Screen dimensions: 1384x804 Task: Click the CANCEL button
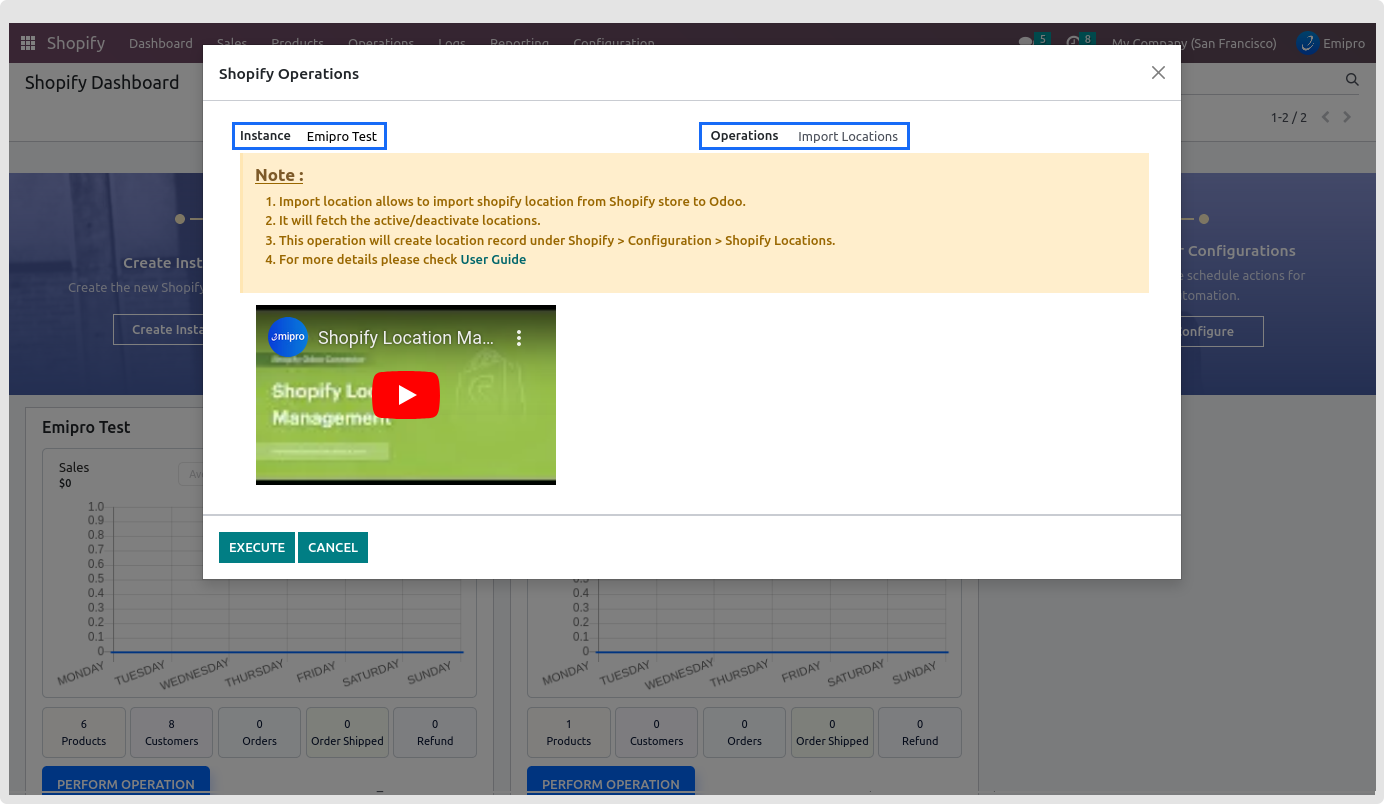(x=333, y=547)
